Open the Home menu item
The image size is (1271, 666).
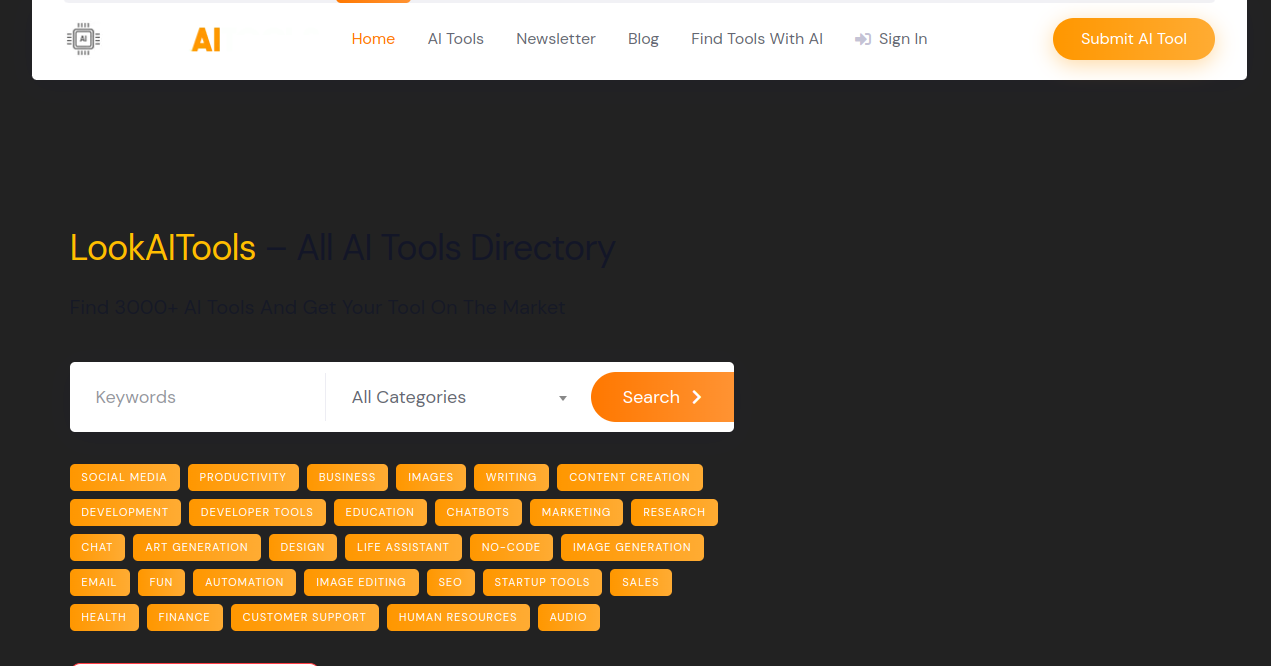[373, 39]
